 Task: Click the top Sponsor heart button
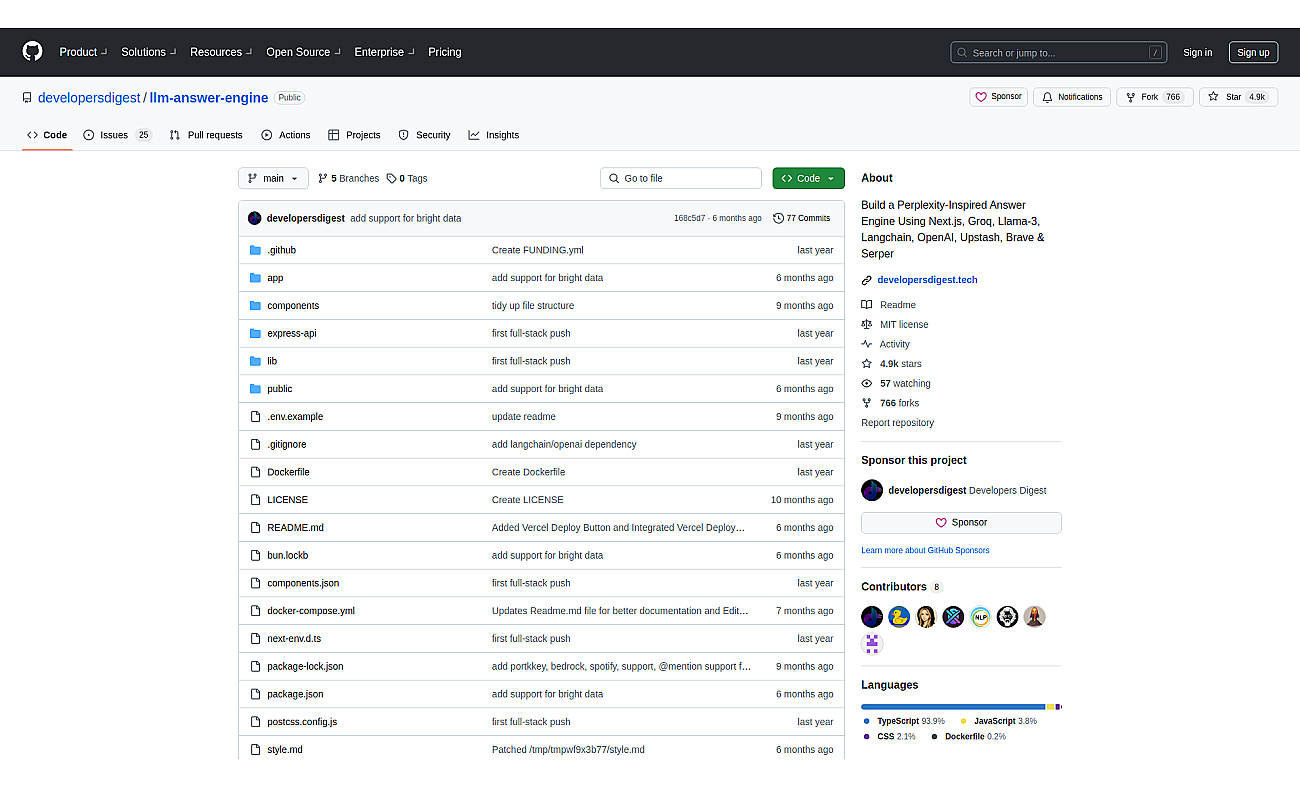(x=998, y=97)
